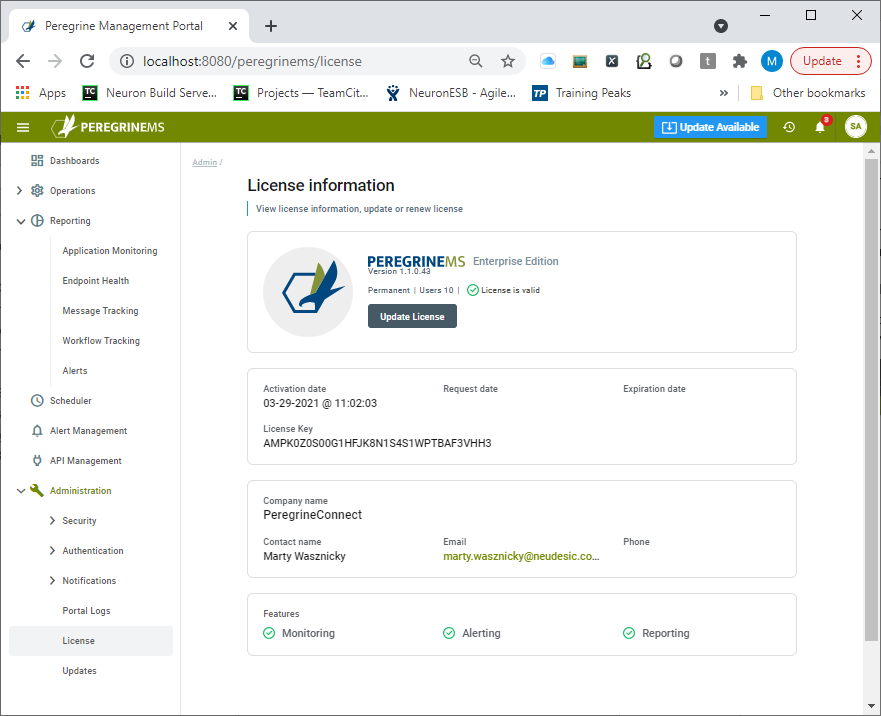
Task: Open Portal Logs in sidebar
Action: click(87, 610)
